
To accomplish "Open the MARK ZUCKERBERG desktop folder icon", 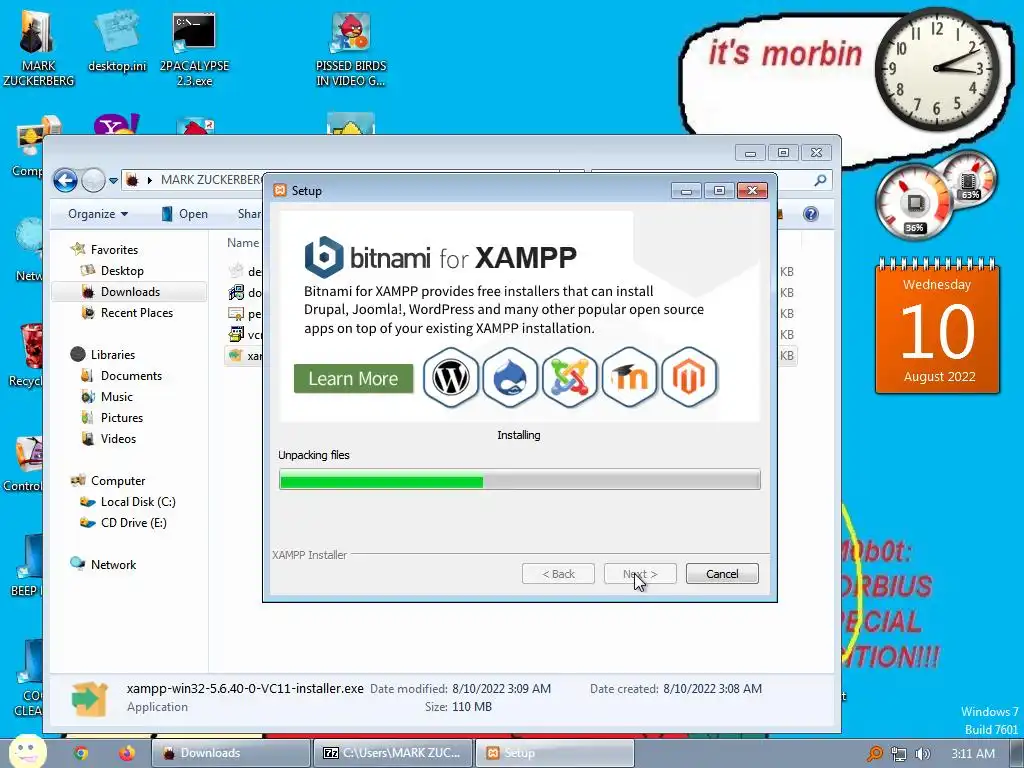I will [38, 48].
